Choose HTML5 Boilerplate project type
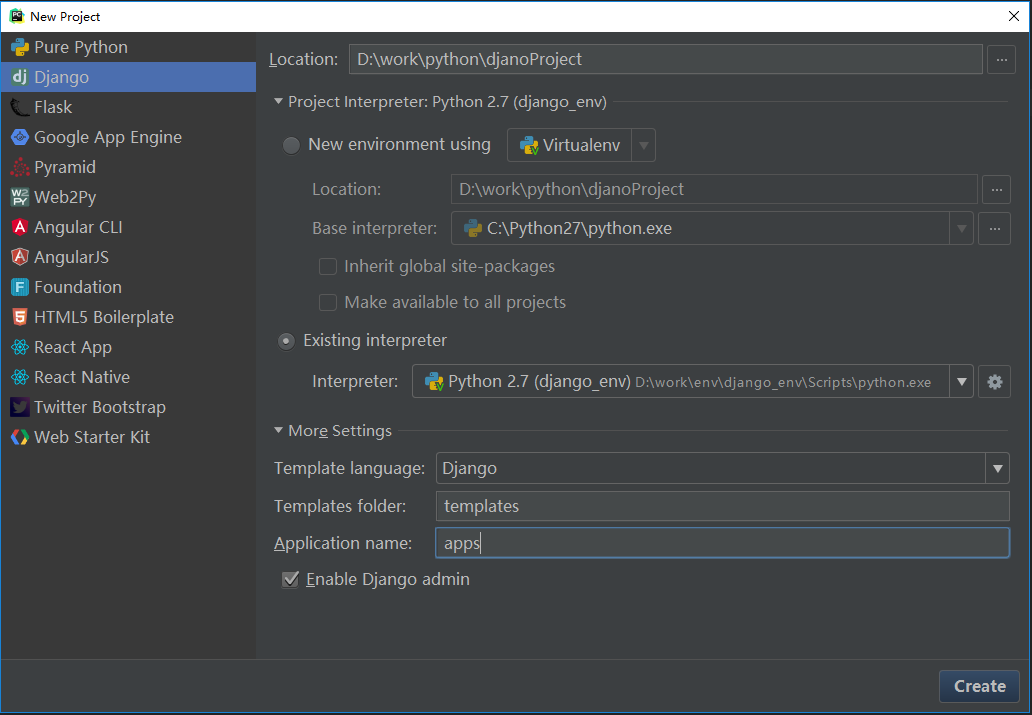 [128, 317]
